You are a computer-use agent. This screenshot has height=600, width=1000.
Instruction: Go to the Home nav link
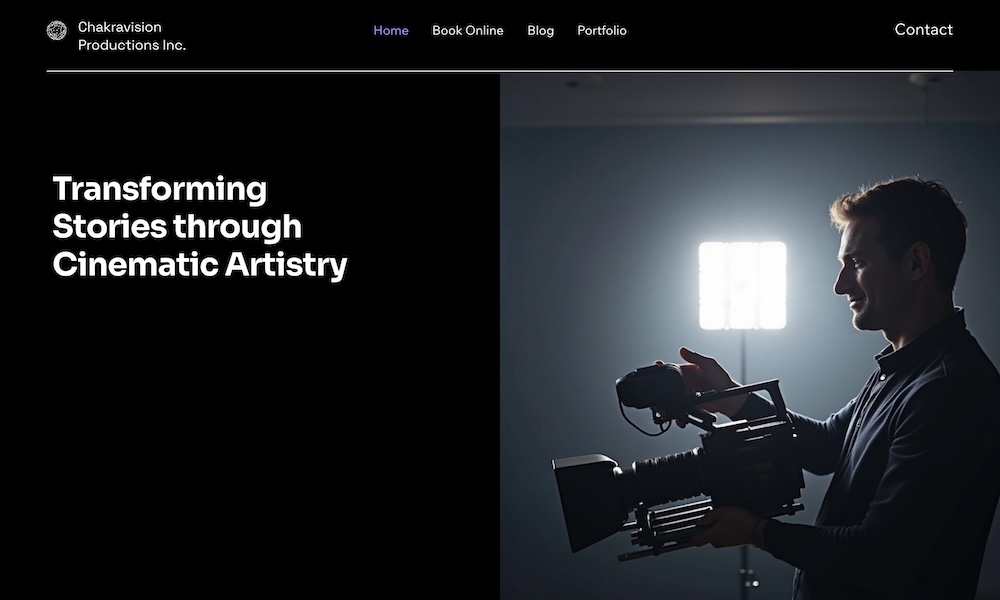[x=391, y=30]
